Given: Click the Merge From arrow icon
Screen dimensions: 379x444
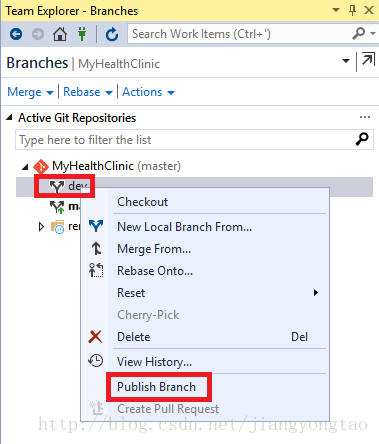Looking at the screenshot, I should pyautogui.click(x=96, y=248).
